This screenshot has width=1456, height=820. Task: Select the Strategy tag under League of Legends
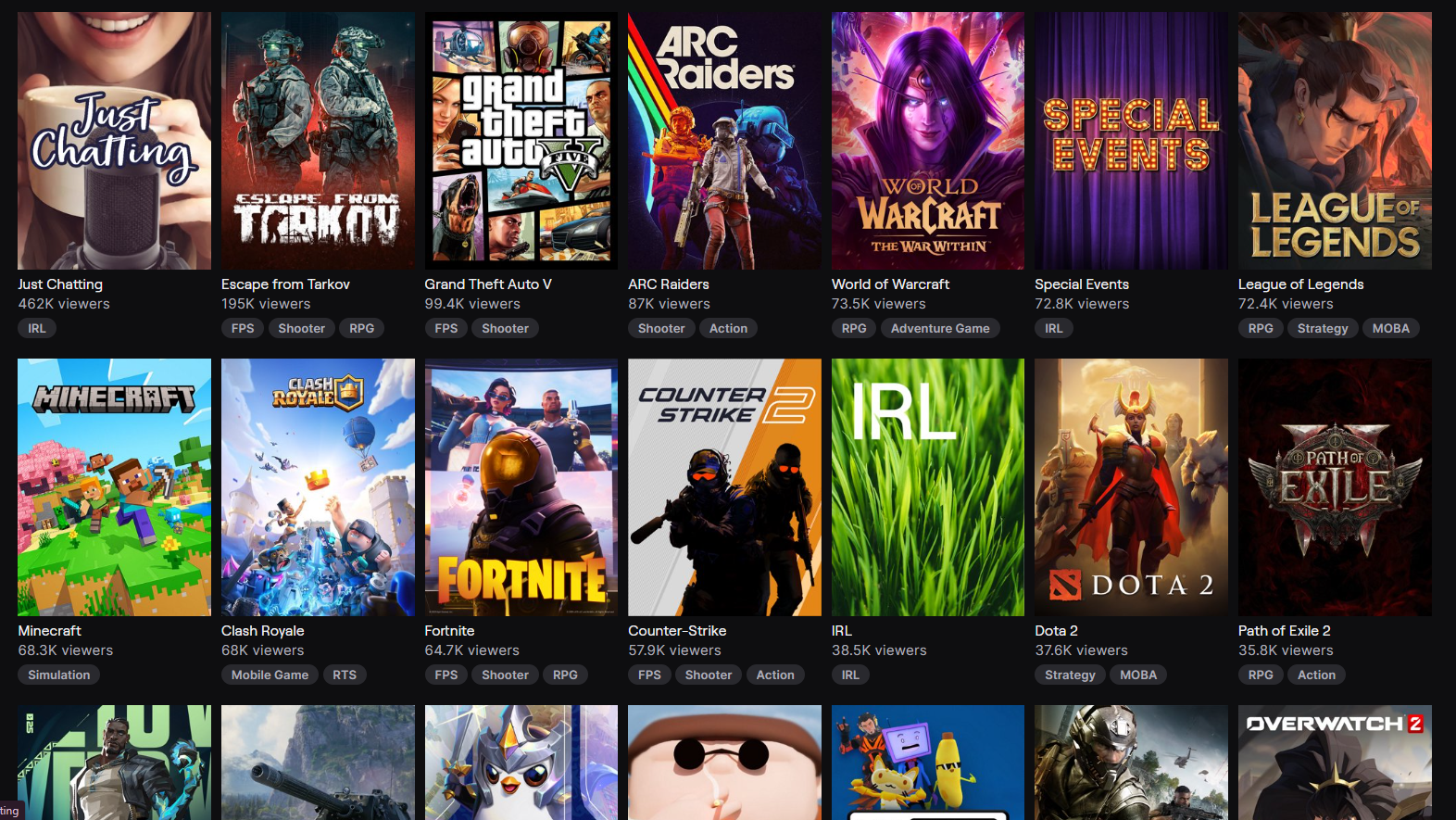(x=1323, y=328)
